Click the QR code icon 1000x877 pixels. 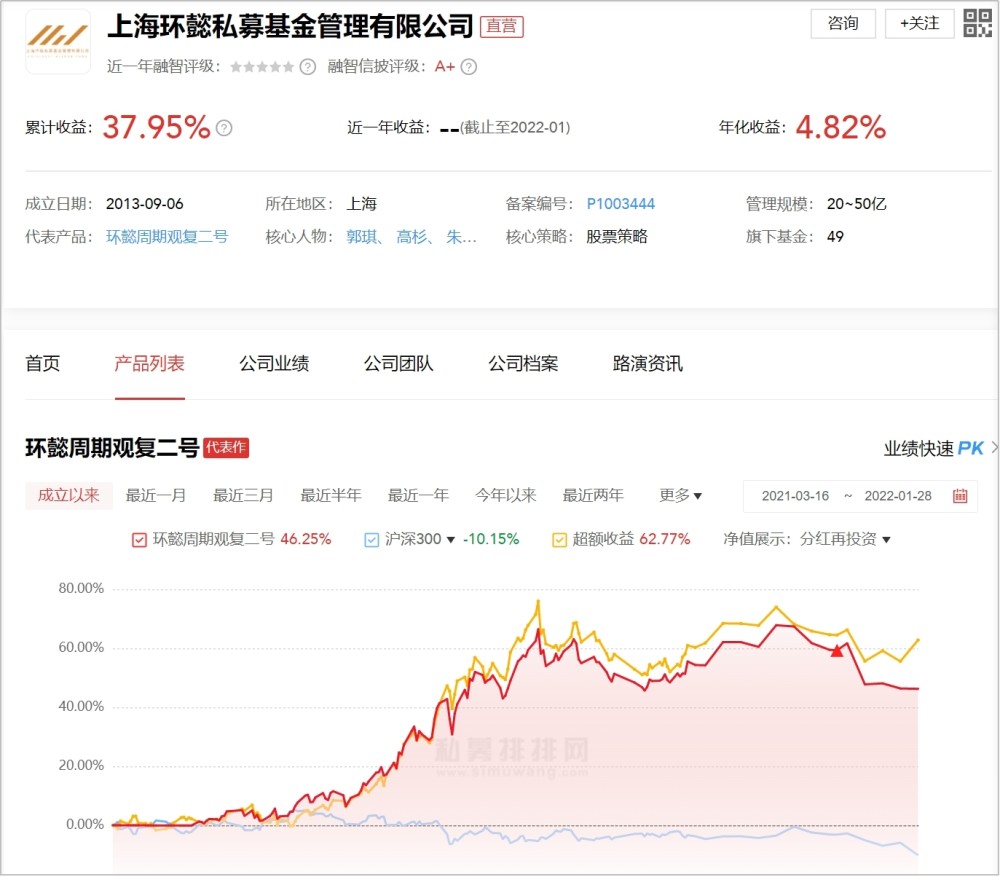pos(977,23)
